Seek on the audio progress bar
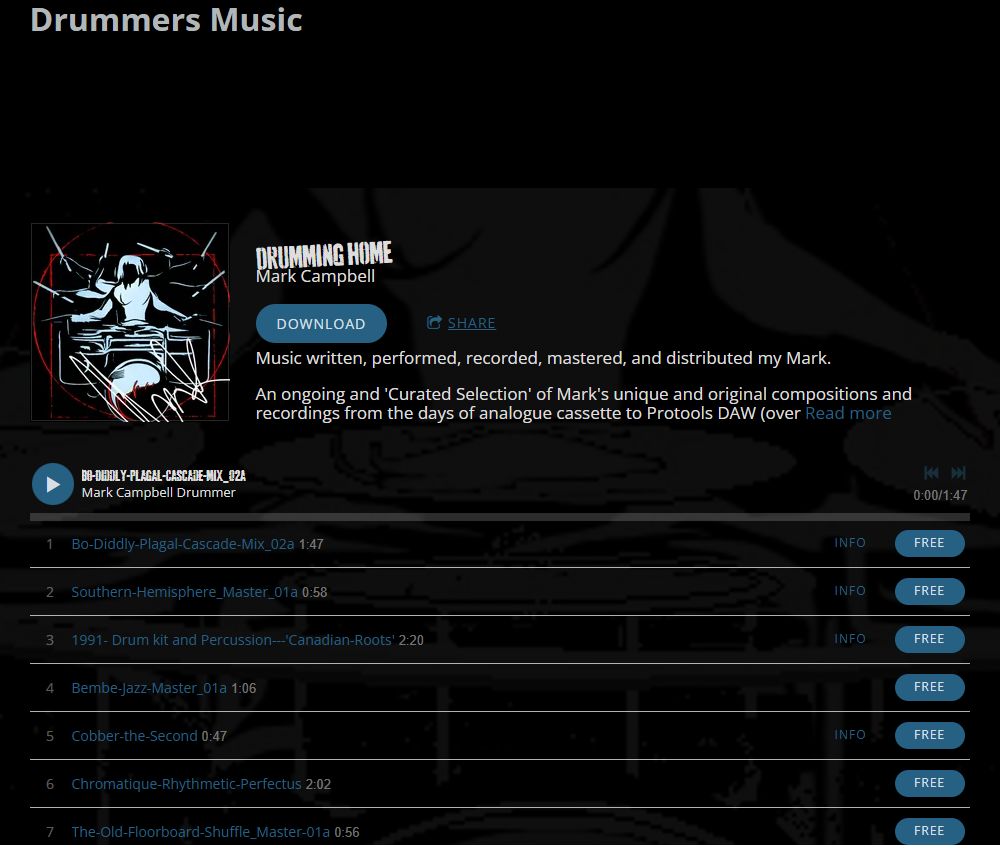 coord(500,517)
